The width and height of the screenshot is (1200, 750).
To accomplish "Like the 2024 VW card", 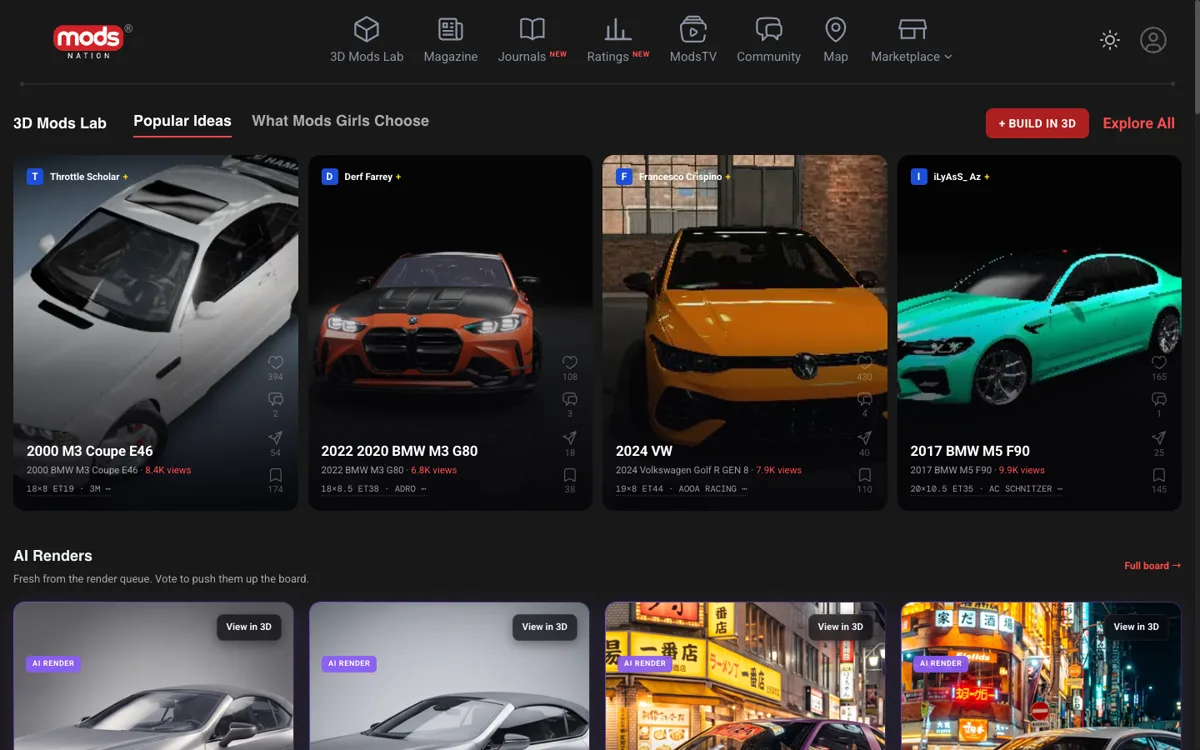I will 864,363.
